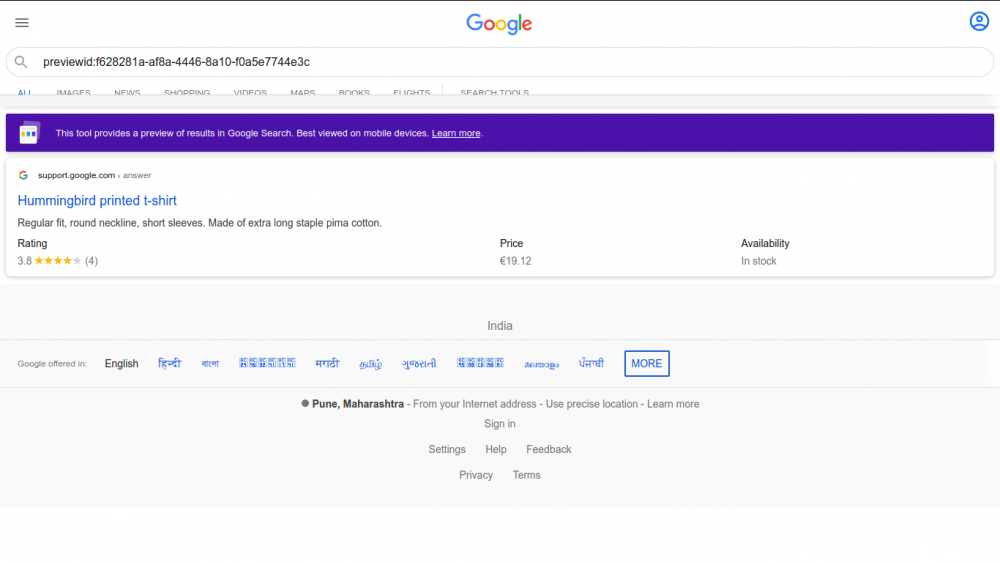The width and height of the screenshot is (1000, 563).
Task: Open Search Tools
Action: point(495,92)
